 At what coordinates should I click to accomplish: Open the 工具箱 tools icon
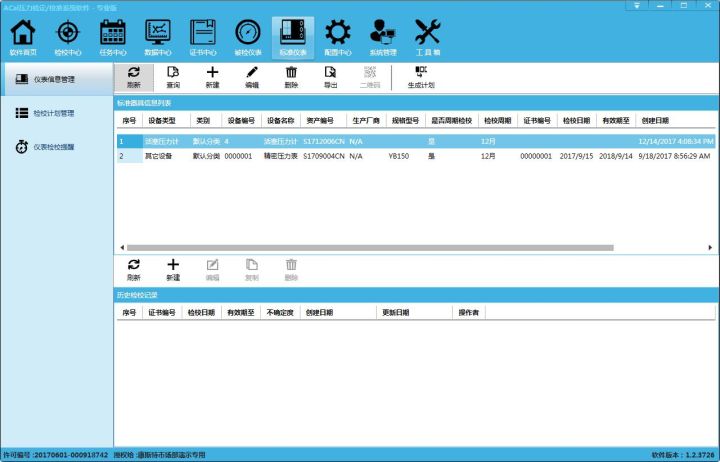click(428, 36)
